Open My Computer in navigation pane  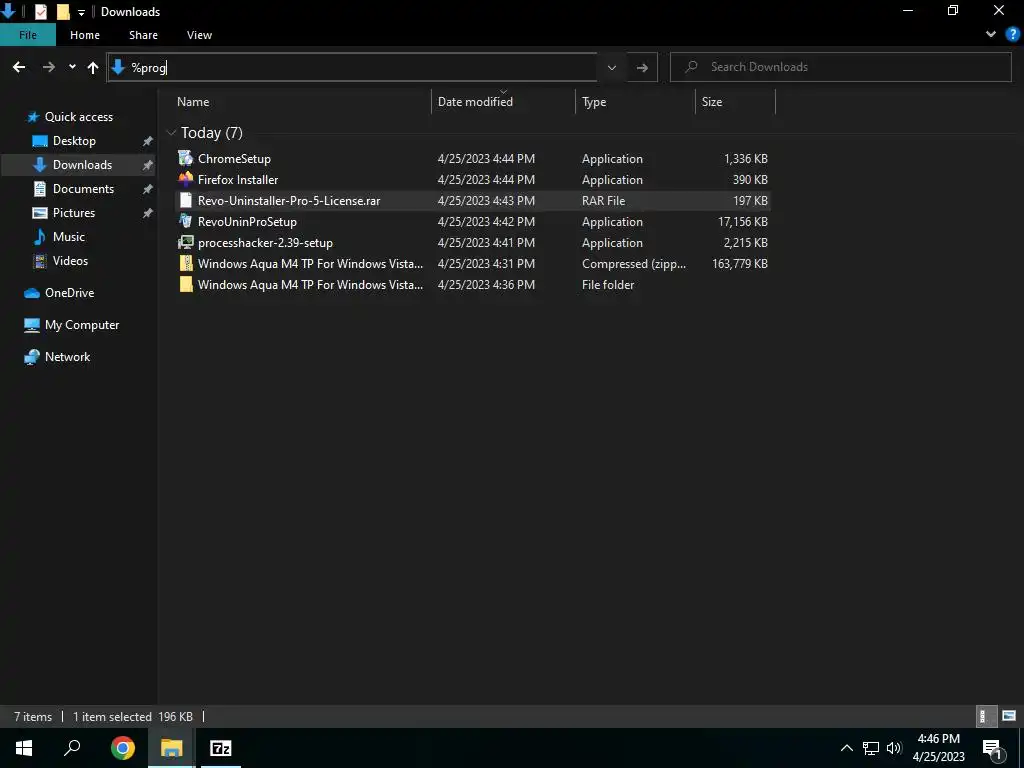(x=82, y=325)
